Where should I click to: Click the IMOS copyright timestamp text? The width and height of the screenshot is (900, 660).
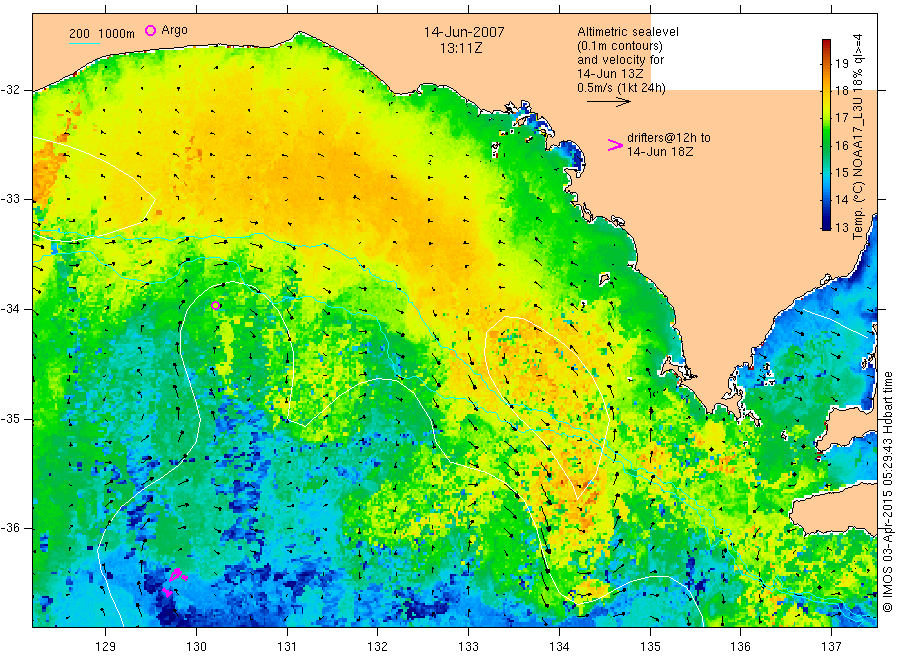pyautogui.click(x=887, y=491)
